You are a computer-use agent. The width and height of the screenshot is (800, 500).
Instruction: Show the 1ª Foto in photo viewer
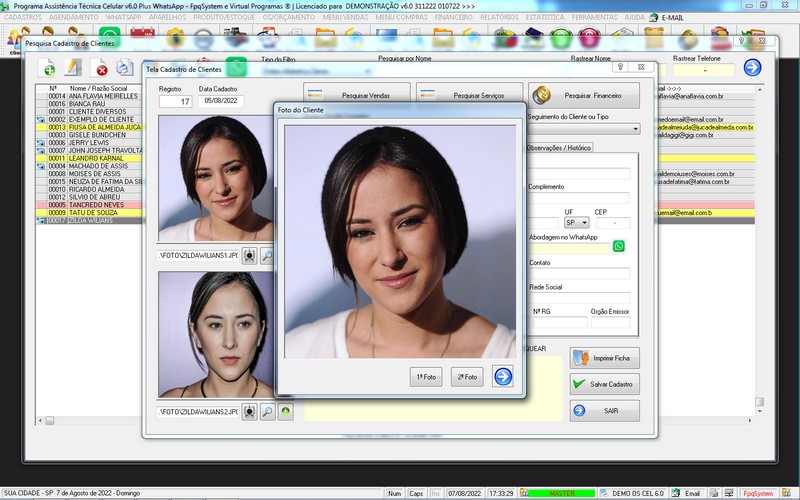coord(426,377)
